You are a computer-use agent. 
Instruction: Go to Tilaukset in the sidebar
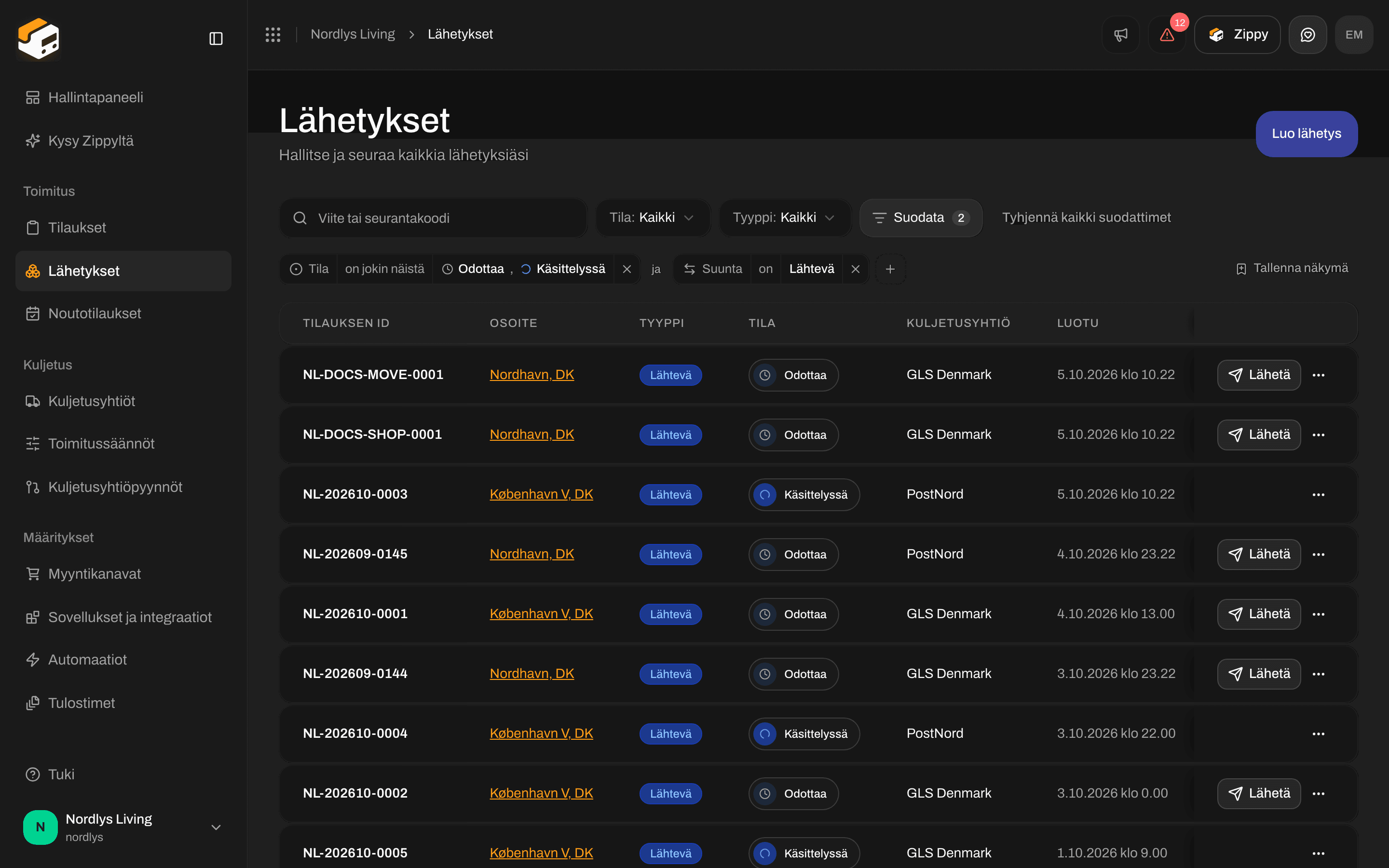[x=123, y=228]
